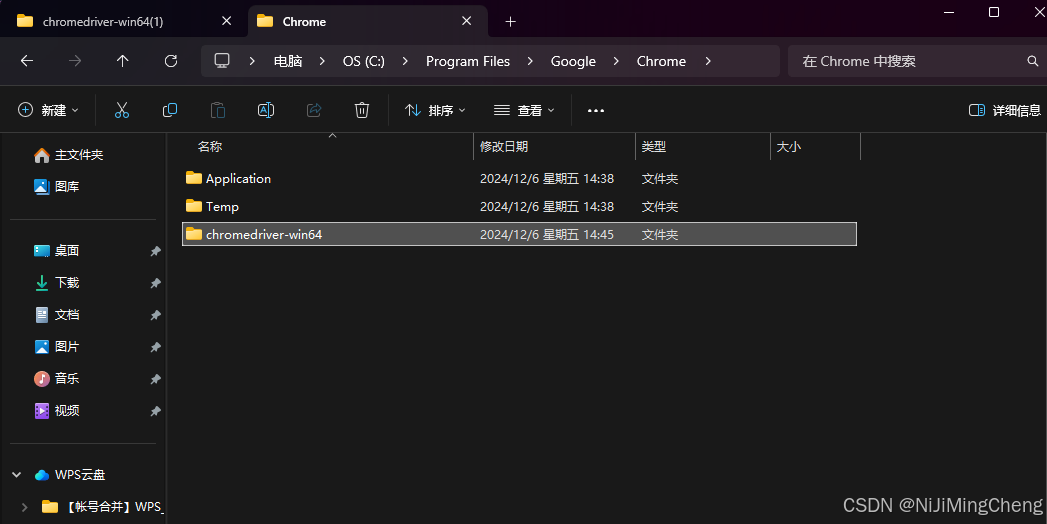The image size is (1047, 524).
Task: Click the Paste clipboard icon
Action: tap(218, 110)
